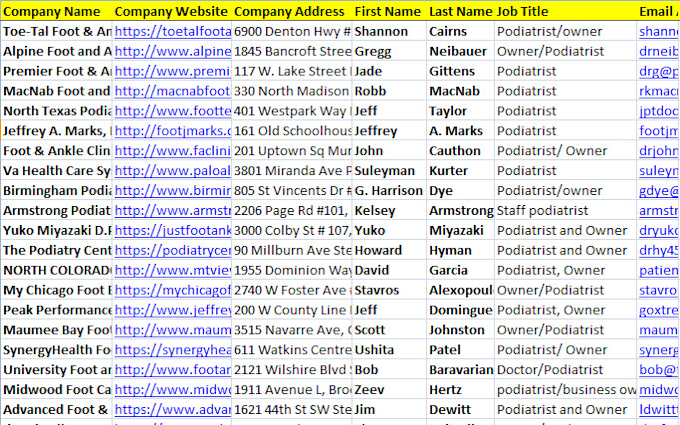
Task: Select the 3801 Miranda Ave address cell
Action: coord(292,170)
